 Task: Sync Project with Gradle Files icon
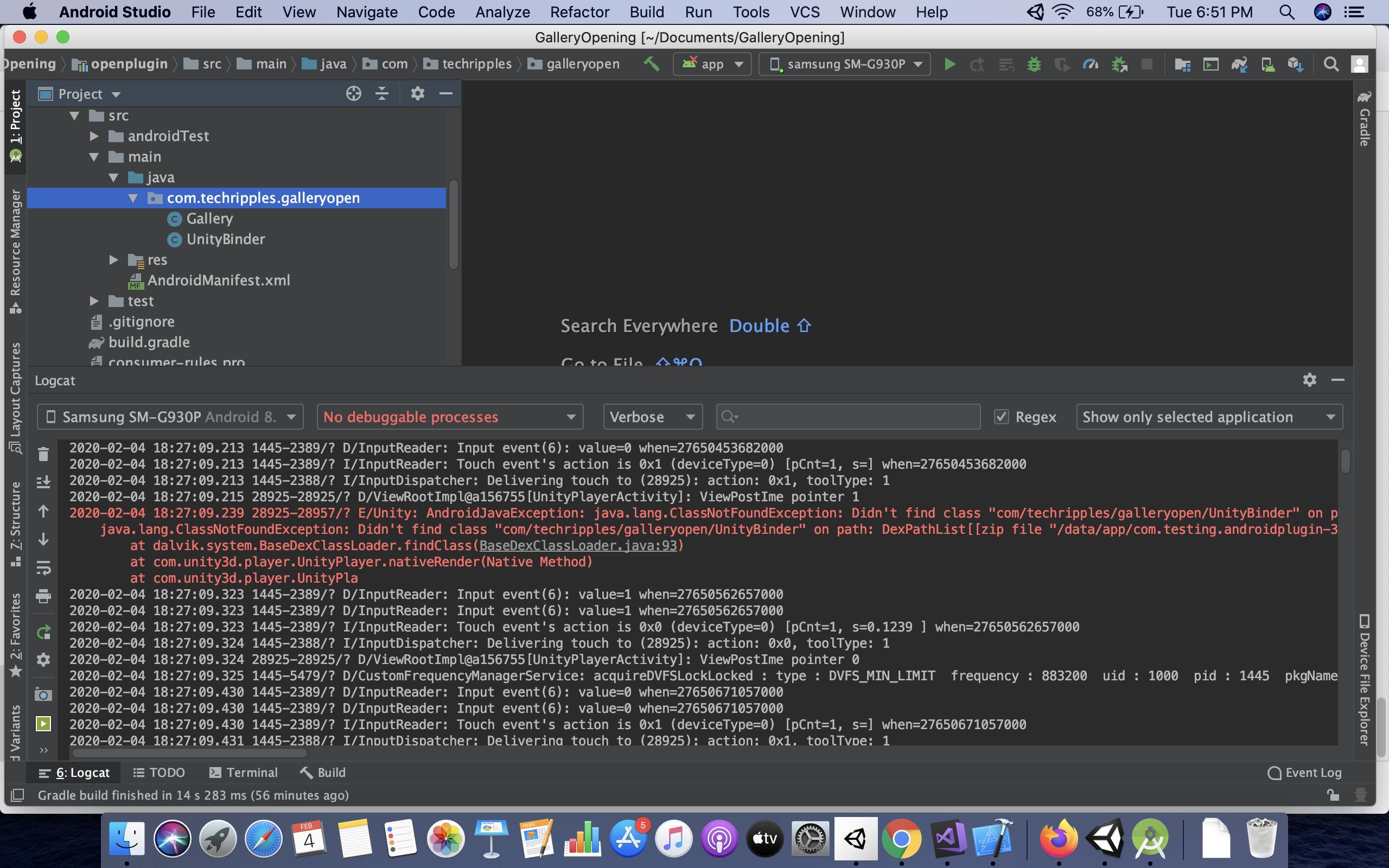(x=1239, y=65)
